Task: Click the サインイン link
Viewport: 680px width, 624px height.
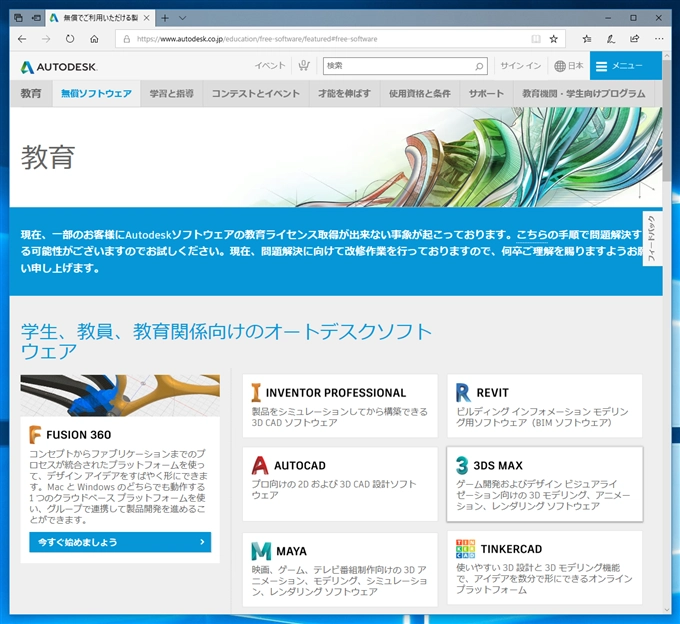Action: point(521,66)
